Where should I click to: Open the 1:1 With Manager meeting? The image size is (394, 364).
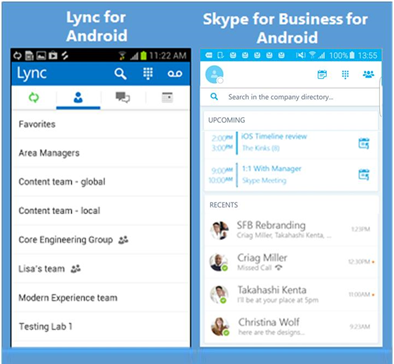pyautogui.click(x=291, y=175)
